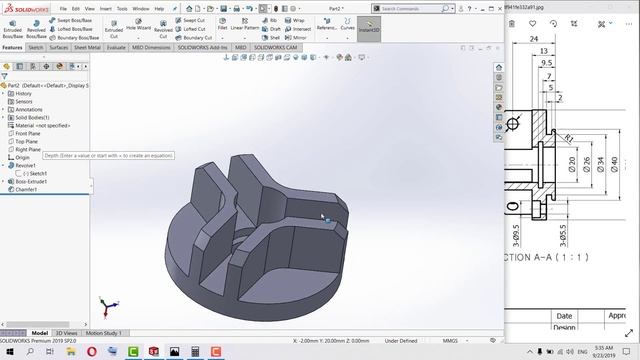Screen dimensions: 640x360
Task: Expand the History tree node
Action: [3, 93]
